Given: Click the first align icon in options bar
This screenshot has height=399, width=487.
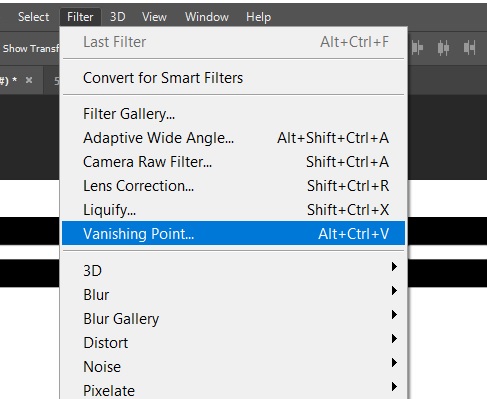Looking at the screenshot, I should (417, 48).
